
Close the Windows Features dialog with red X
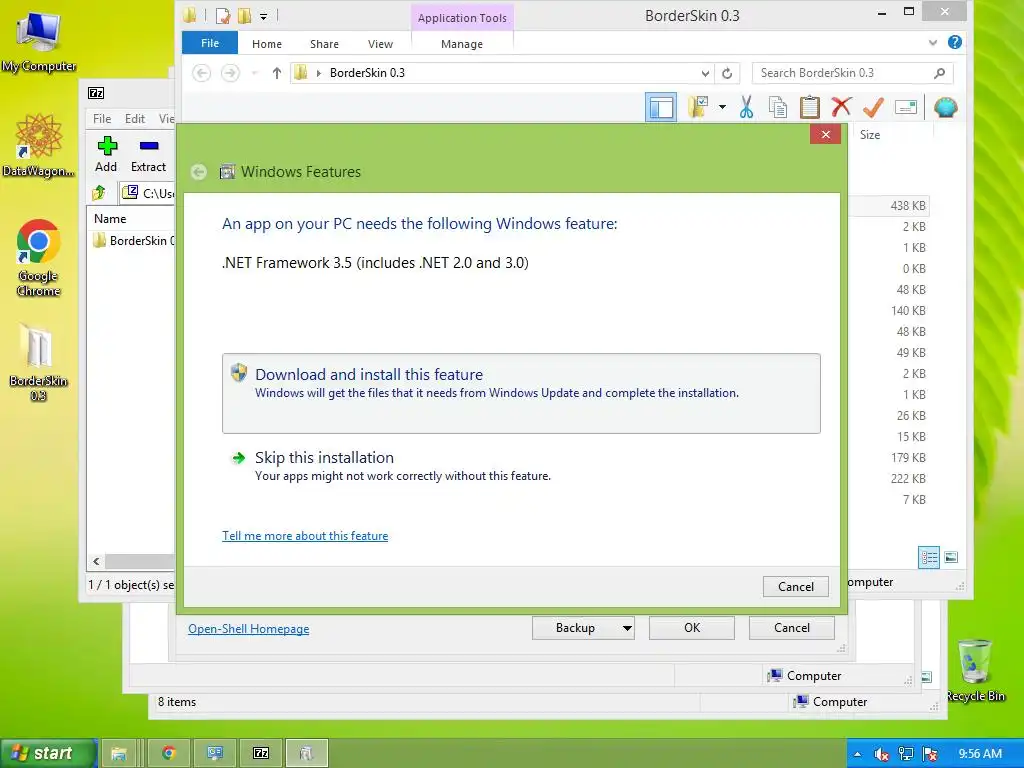[825, 134]
